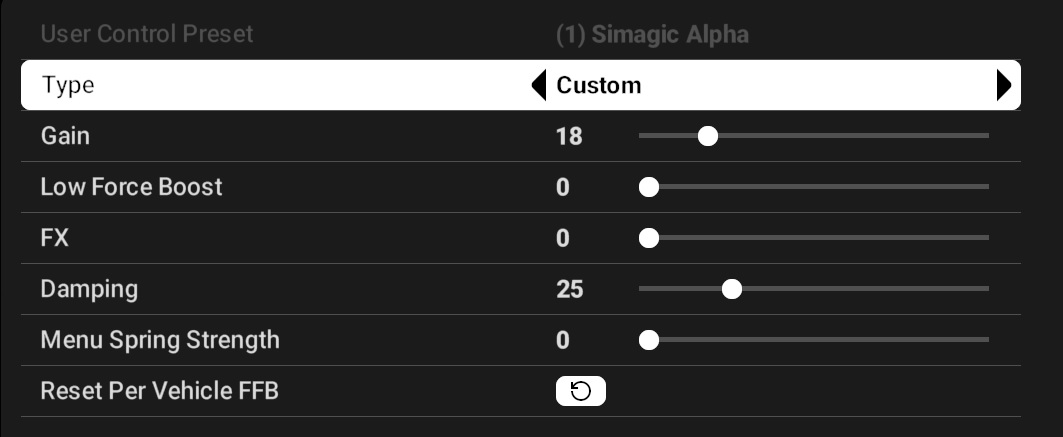Select the FX setting label
1063x437 pixels.
click(55, 238)
